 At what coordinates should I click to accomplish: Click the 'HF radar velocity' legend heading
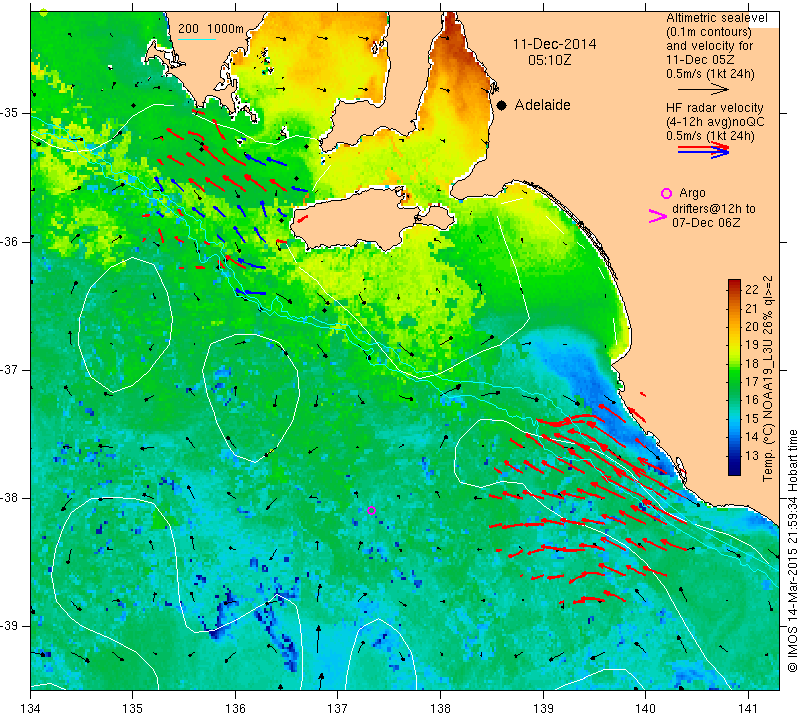pos(714,108)
